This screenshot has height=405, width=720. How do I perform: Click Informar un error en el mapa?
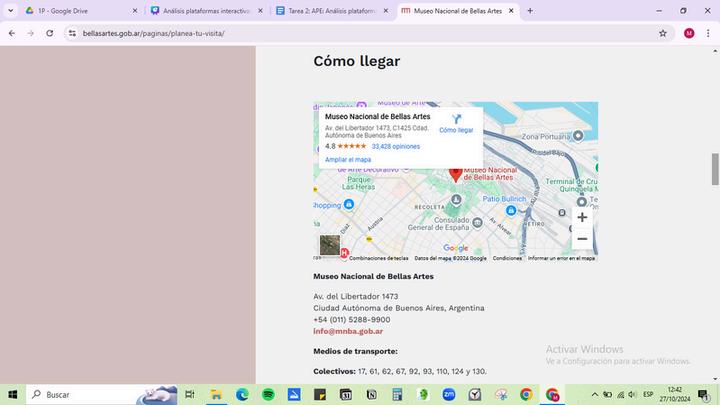(561, 258)
